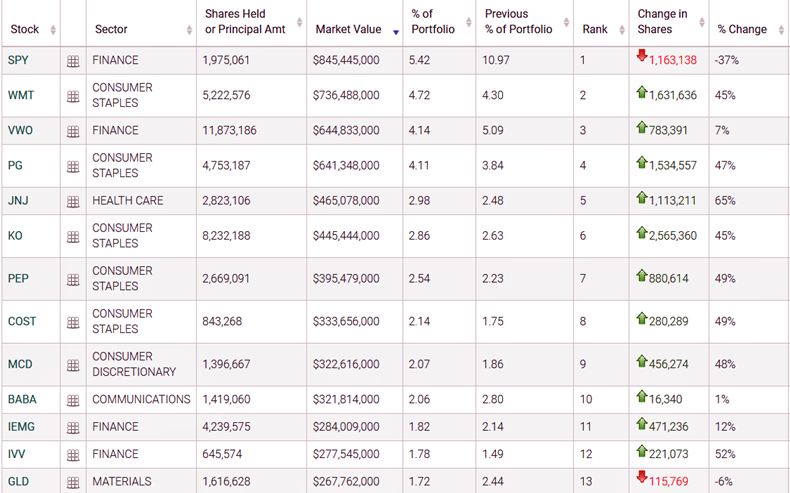Open the grid icon in PG row
The height and width of the screenshot is (493, 790).
73,167
